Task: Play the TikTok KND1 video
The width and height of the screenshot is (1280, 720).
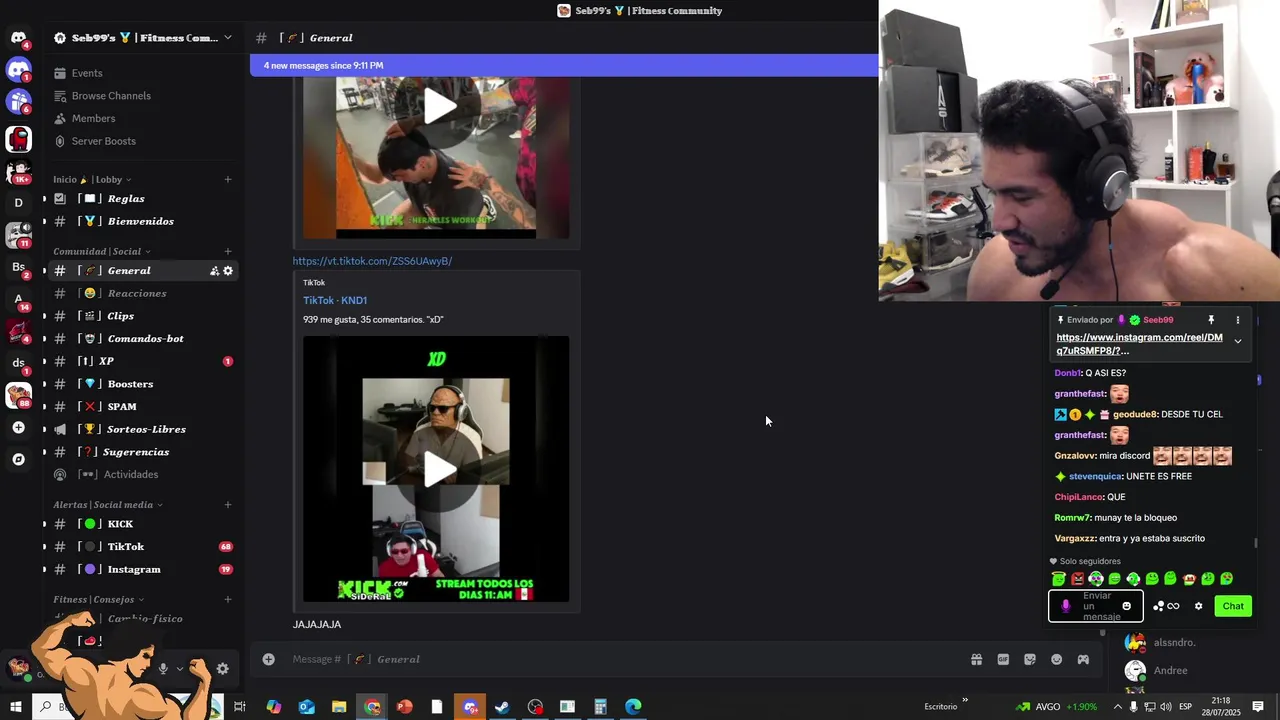Action: pos(439,470)
